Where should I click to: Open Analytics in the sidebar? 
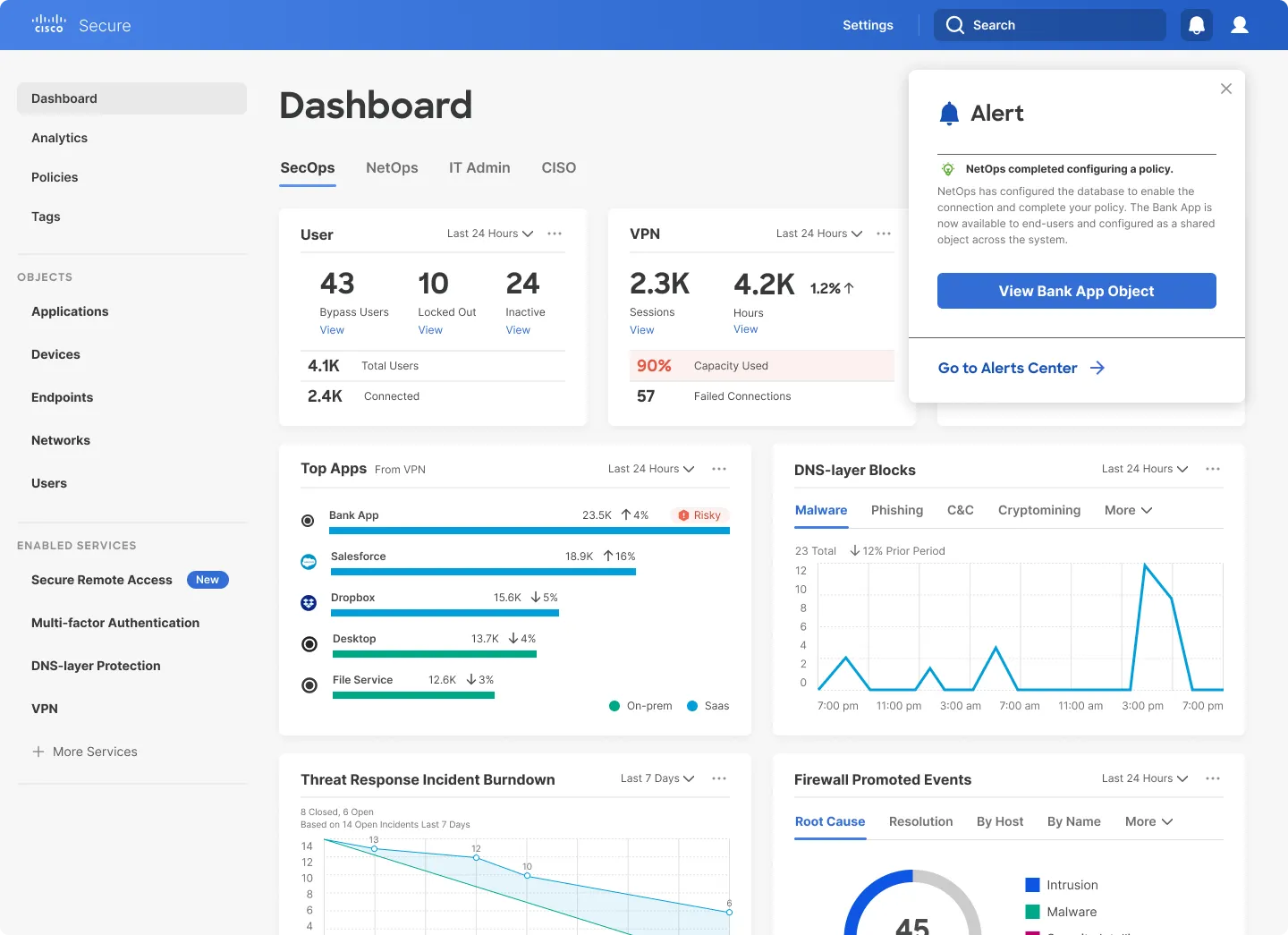click(59, 138)
